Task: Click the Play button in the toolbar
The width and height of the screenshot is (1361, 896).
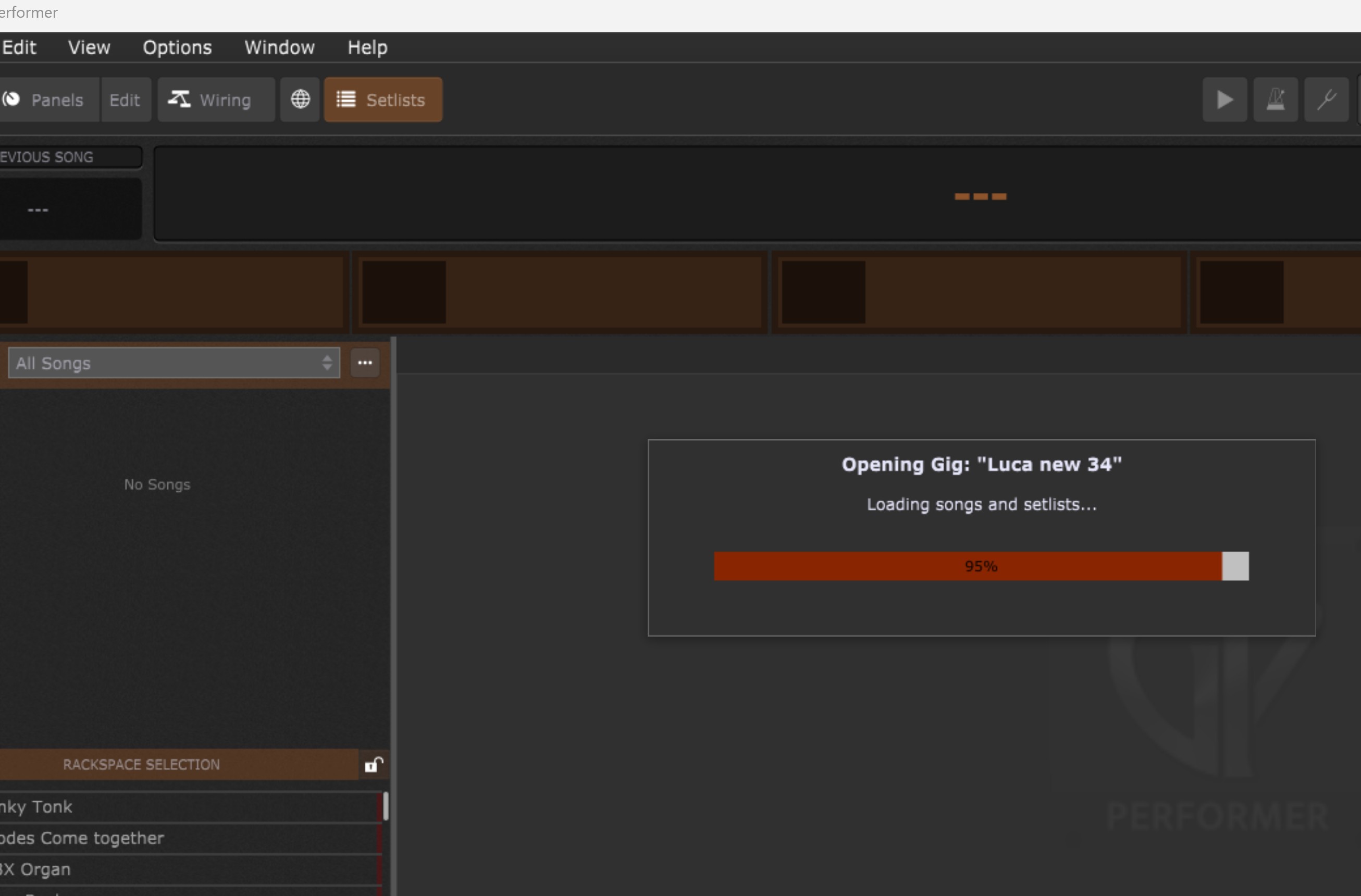Action: click(1224, 100)
